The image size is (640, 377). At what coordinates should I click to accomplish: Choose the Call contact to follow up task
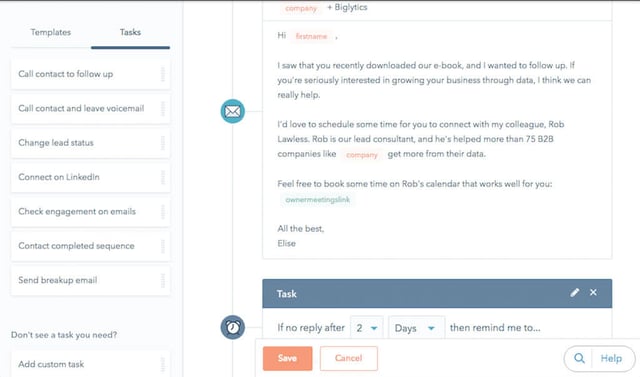[x=90, y=74]
